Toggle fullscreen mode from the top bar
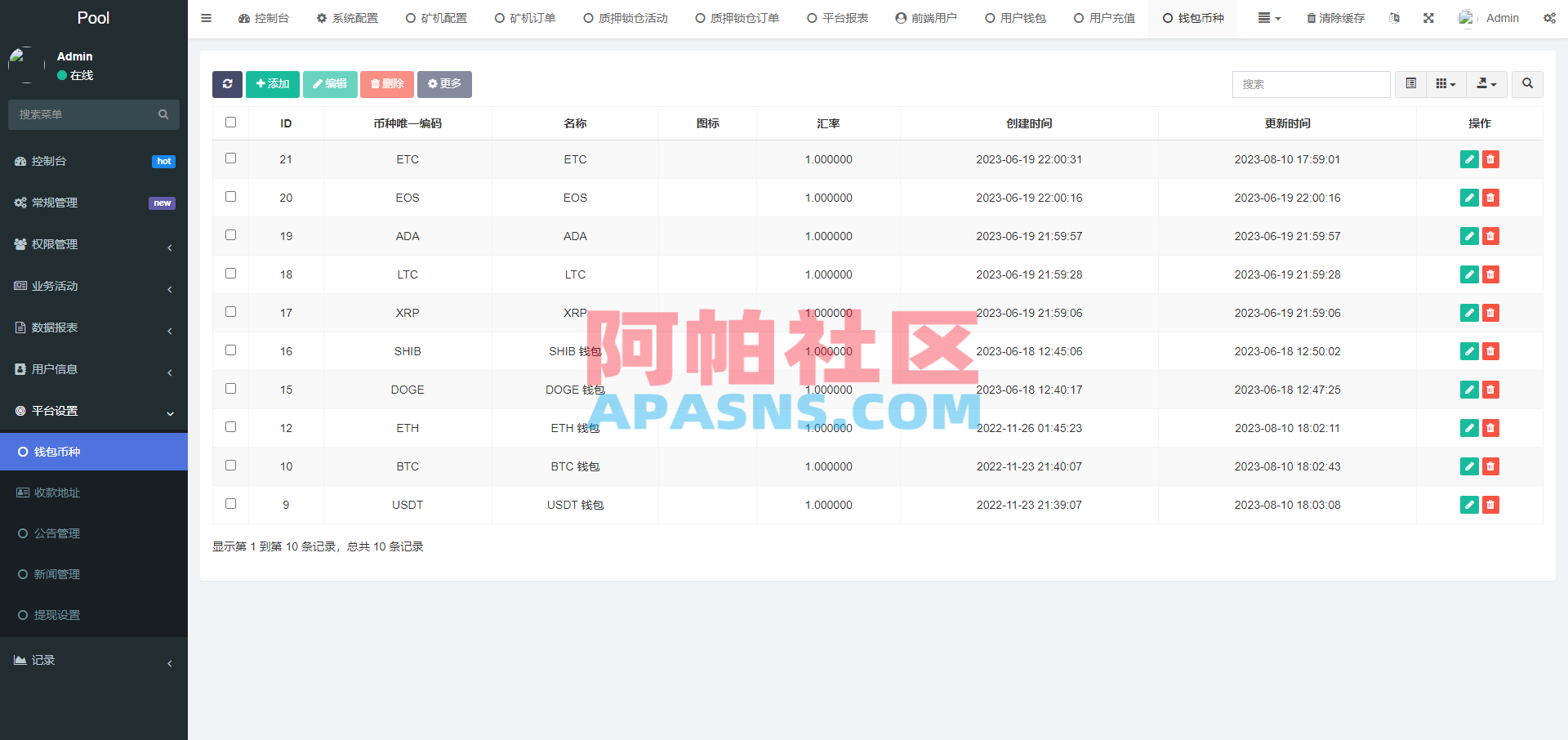This screenshot has width=1568, height=740. 1428,17
